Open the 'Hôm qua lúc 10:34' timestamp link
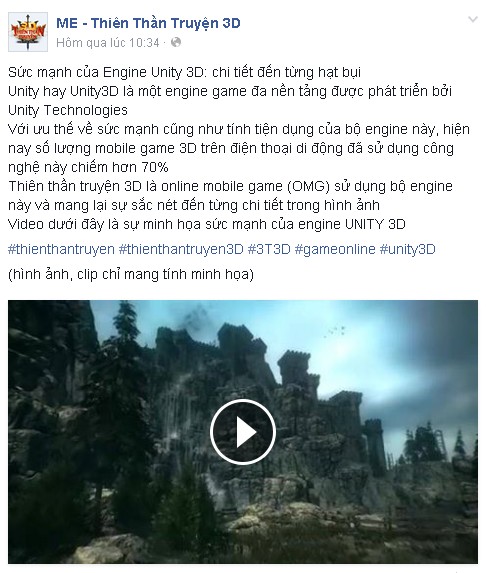 [x=108, y=43]
